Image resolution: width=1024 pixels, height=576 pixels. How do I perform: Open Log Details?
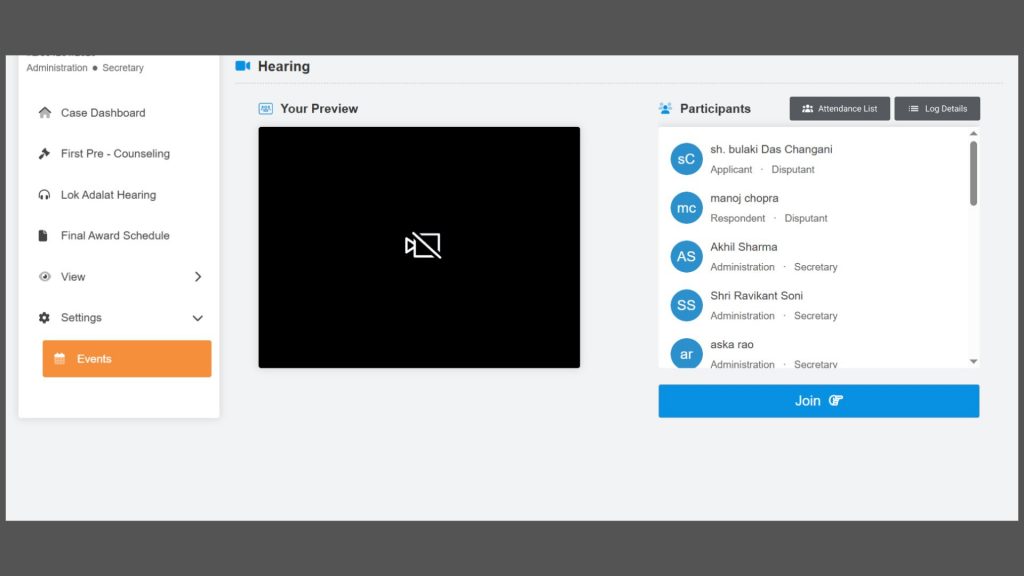[x=937, y=109]
